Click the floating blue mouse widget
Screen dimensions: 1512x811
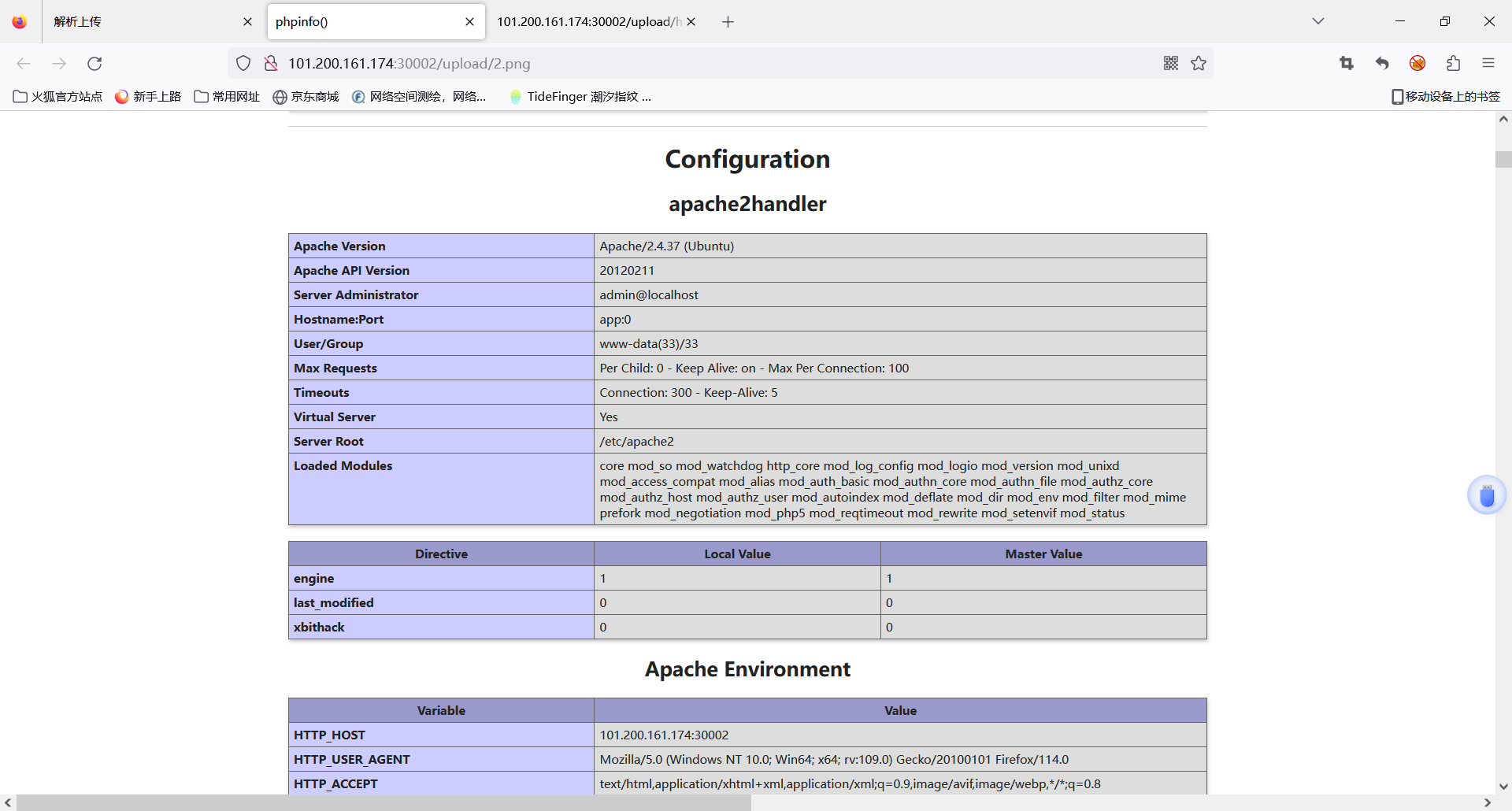(x=1487, y=495)
